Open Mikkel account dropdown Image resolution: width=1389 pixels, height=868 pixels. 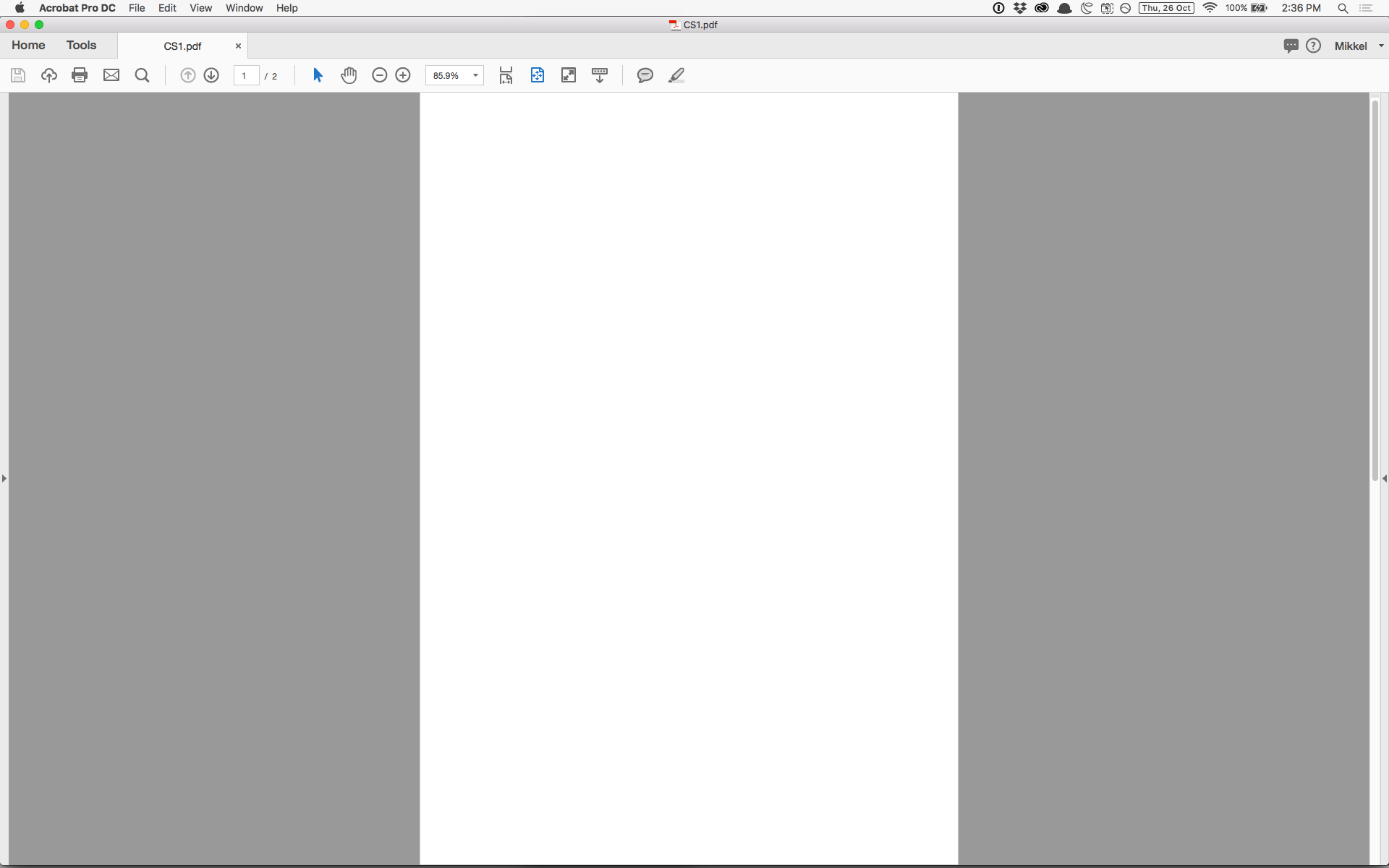[x=1380, y=46]
